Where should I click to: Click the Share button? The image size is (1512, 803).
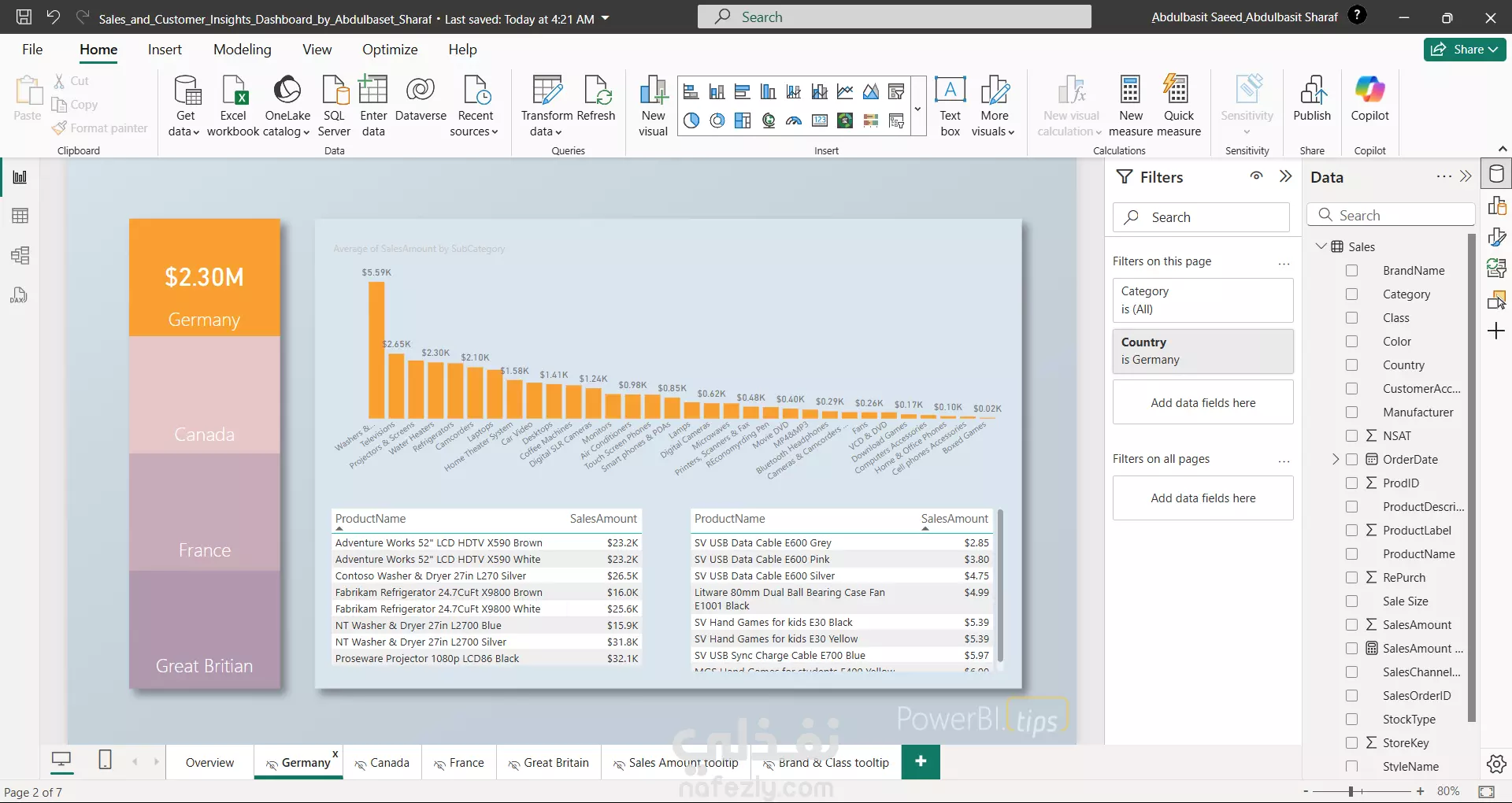coord(1465,49)
